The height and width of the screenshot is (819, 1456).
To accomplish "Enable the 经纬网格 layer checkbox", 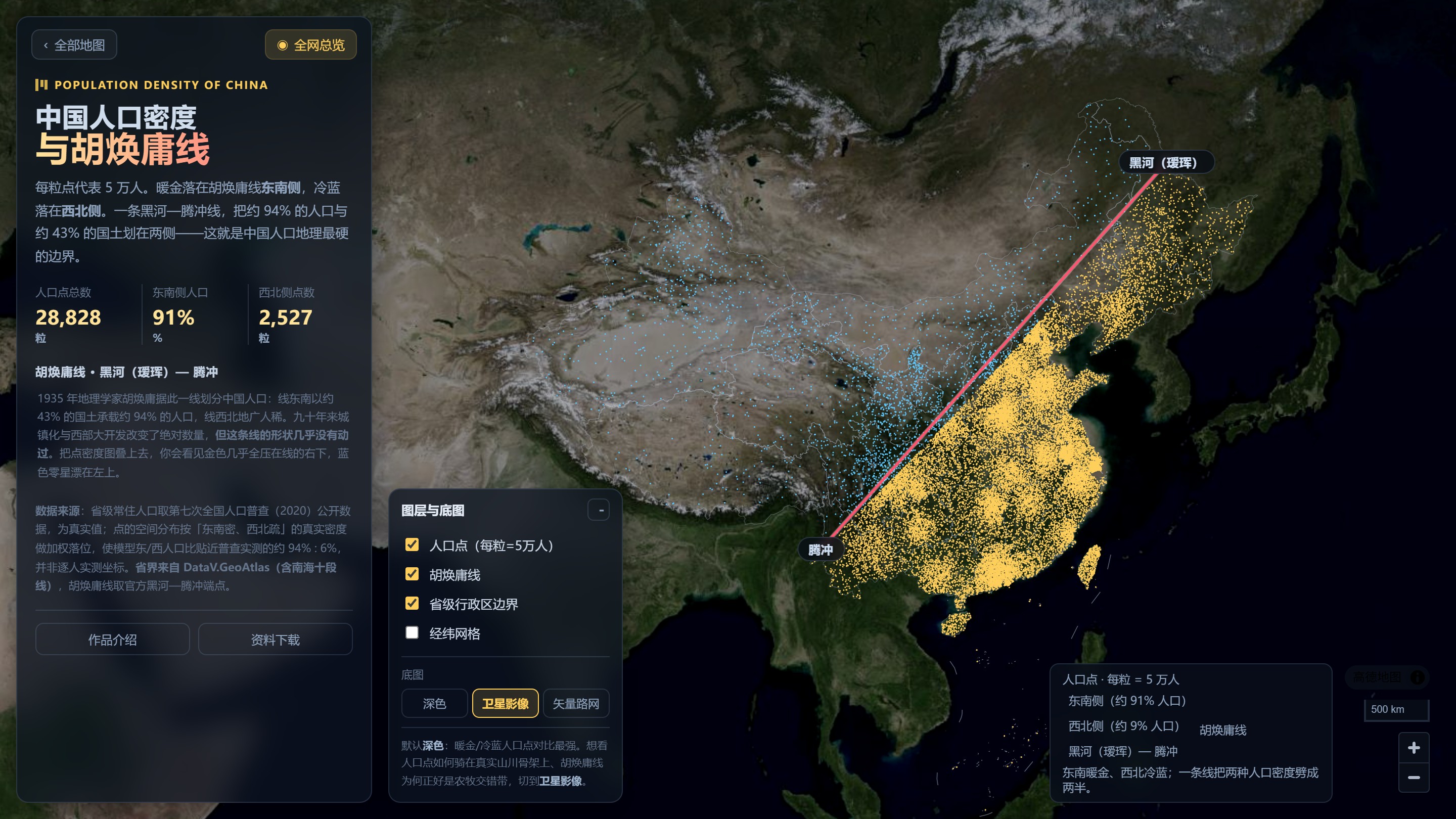I will point(412,632).
